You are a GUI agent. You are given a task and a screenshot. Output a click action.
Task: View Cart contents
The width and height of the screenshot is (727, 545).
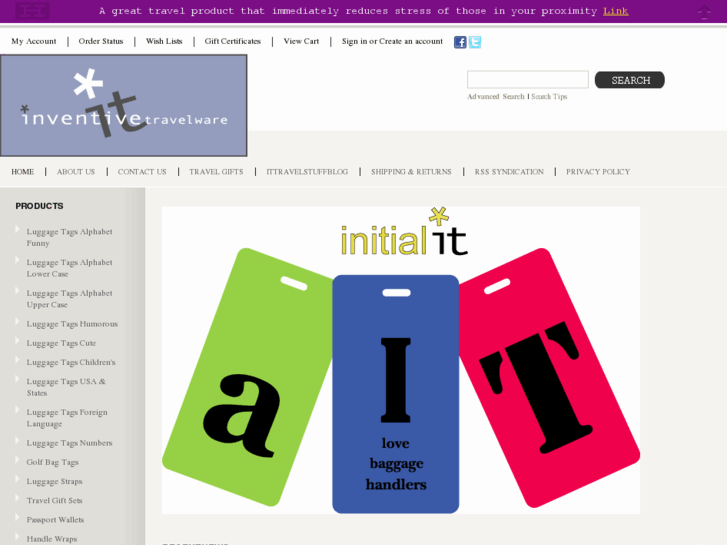(x=301, y=41)
